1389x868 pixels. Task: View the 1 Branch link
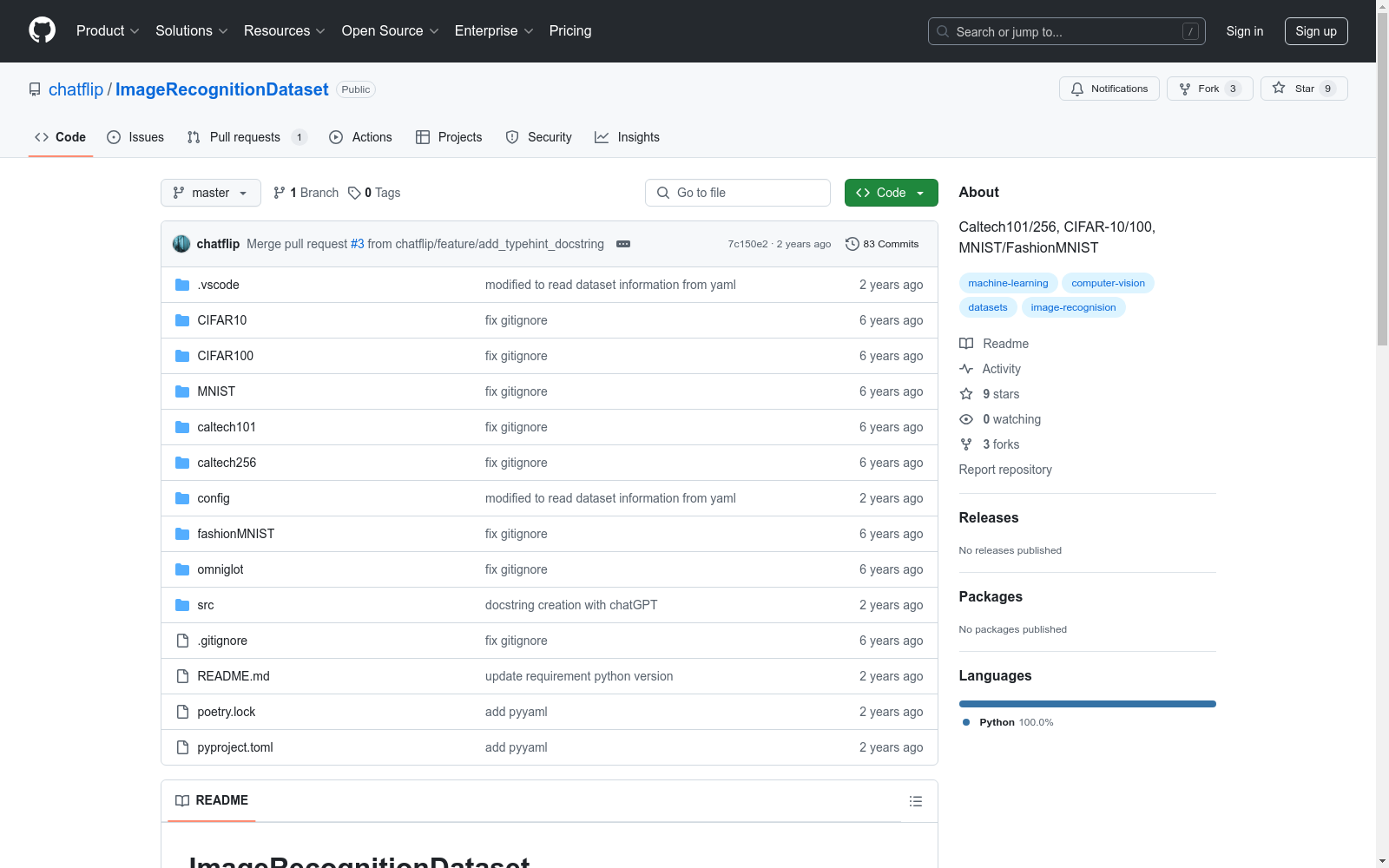pos(306,193)
